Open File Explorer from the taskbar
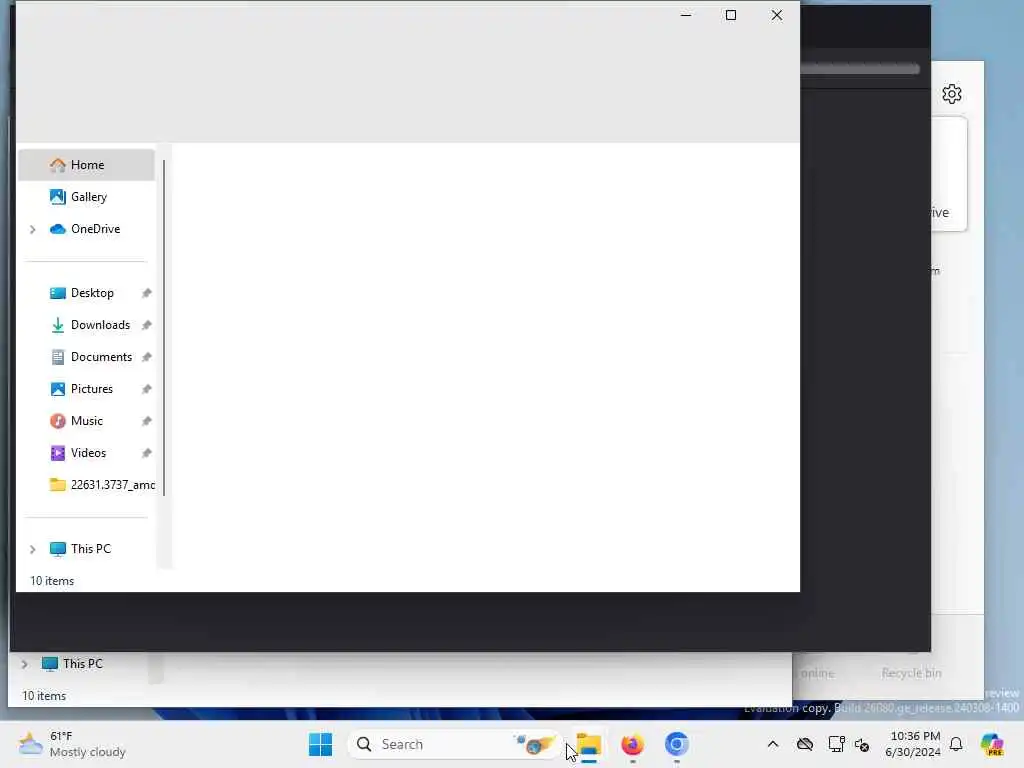The image size is (1024, 768). point(589,744)
